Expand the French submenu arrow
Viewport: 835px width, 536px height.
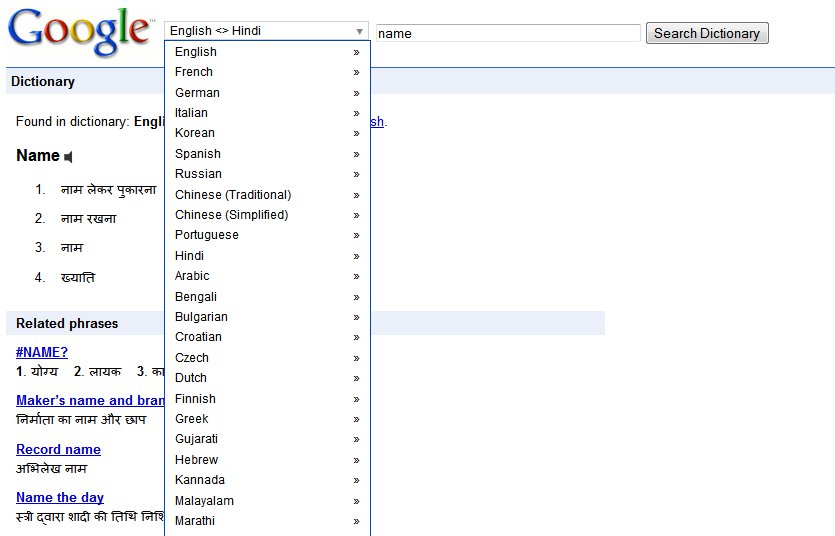coord(356,72)
